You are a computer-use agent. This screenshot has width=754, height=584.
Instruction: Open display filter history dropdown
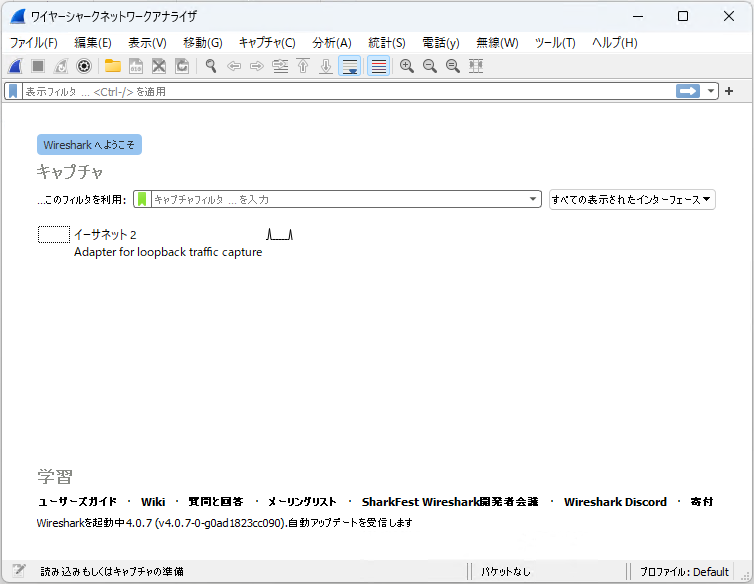(x=710, y=91)
